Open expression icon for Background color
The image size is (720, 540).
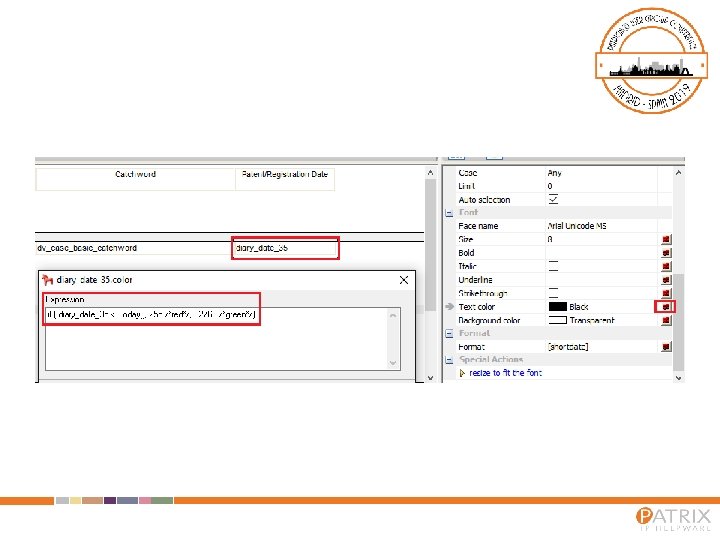[666, 321]
